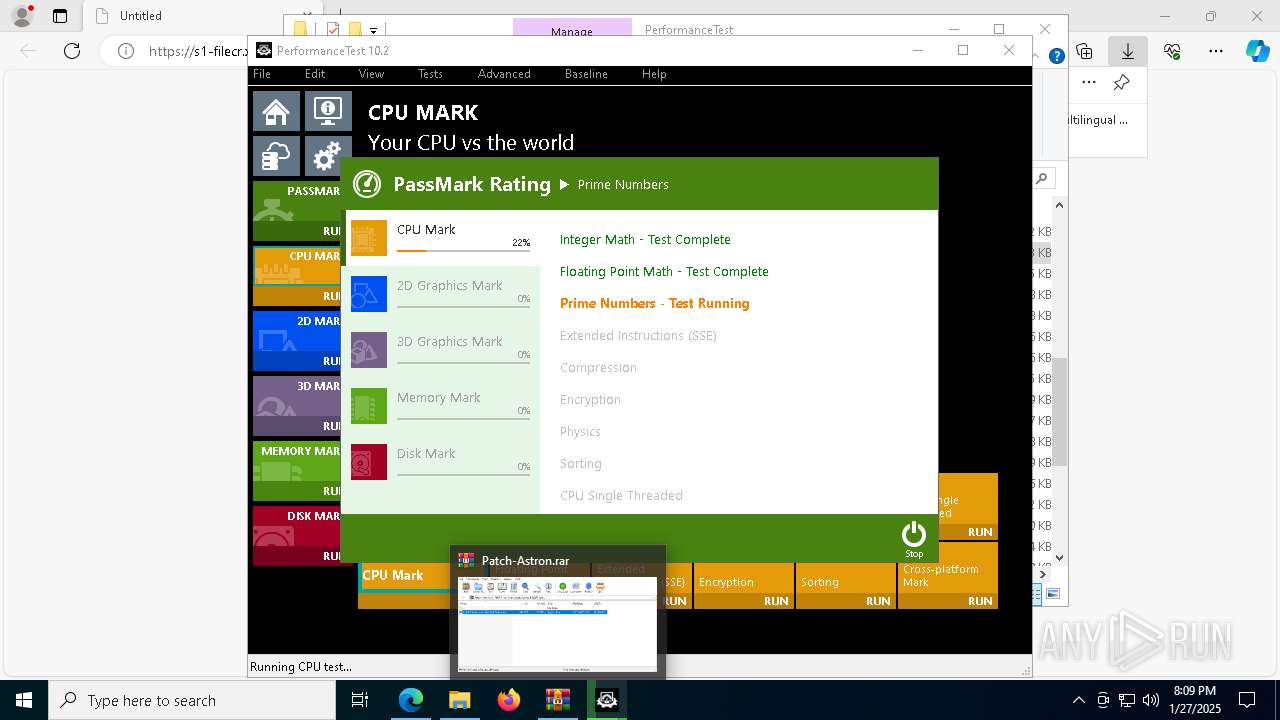Click the Cross-platform Mark tile
1280x720 pixels.
[948, 576]
